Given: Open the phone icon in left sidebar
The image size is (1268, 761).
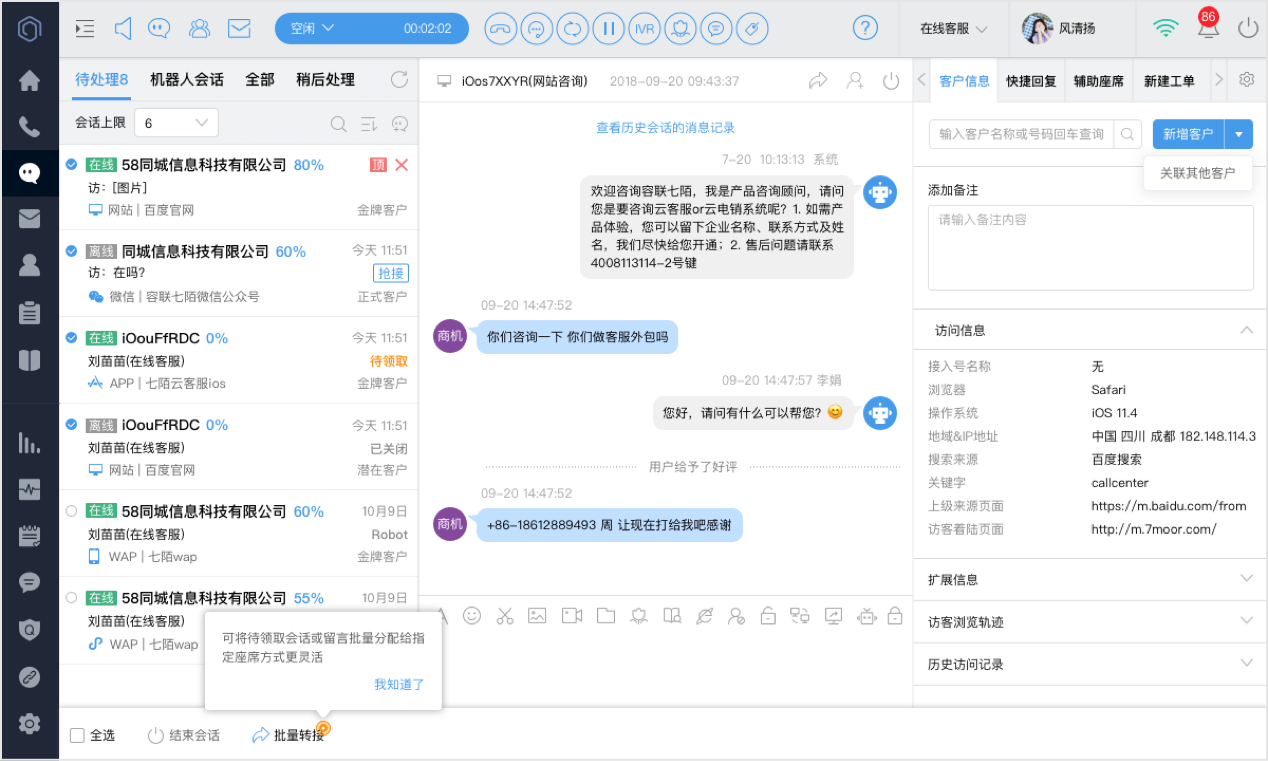Looking at the screenshot, I should pyautogui.click(x=29, y=126).
